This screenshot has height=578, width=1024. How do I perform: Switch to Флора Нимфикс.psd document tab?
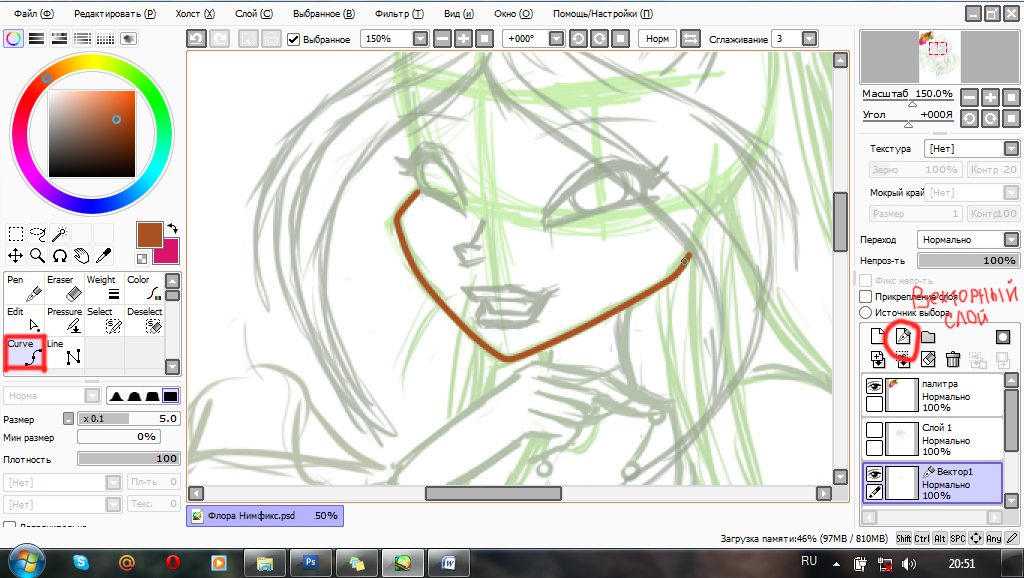pyautogui.click(x=264, y=516)
